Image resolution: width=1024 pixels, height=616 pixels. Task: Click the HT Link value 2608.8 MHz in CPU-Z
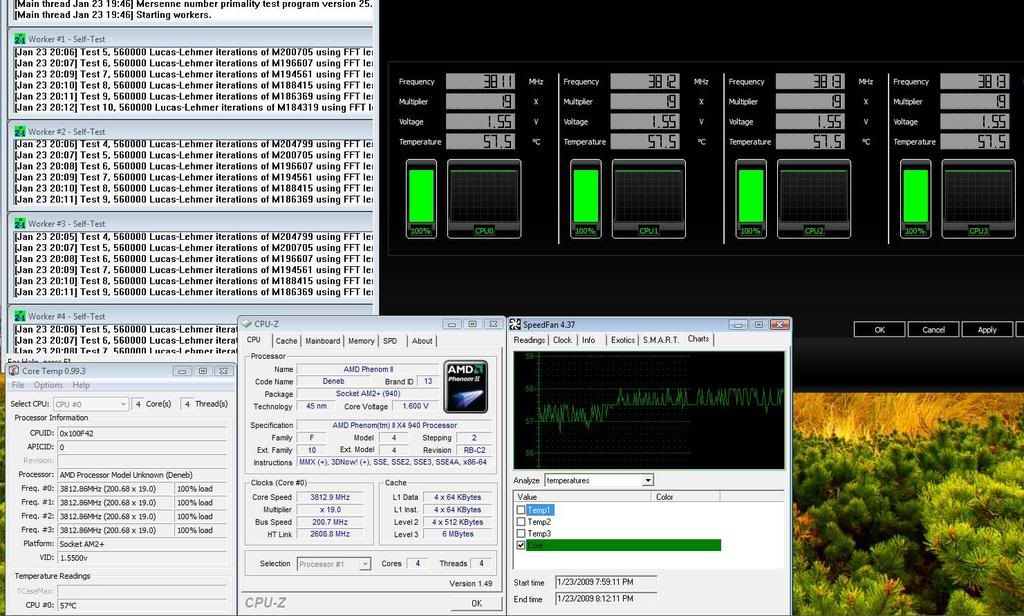pyautogui.click(x=330, y=534)
